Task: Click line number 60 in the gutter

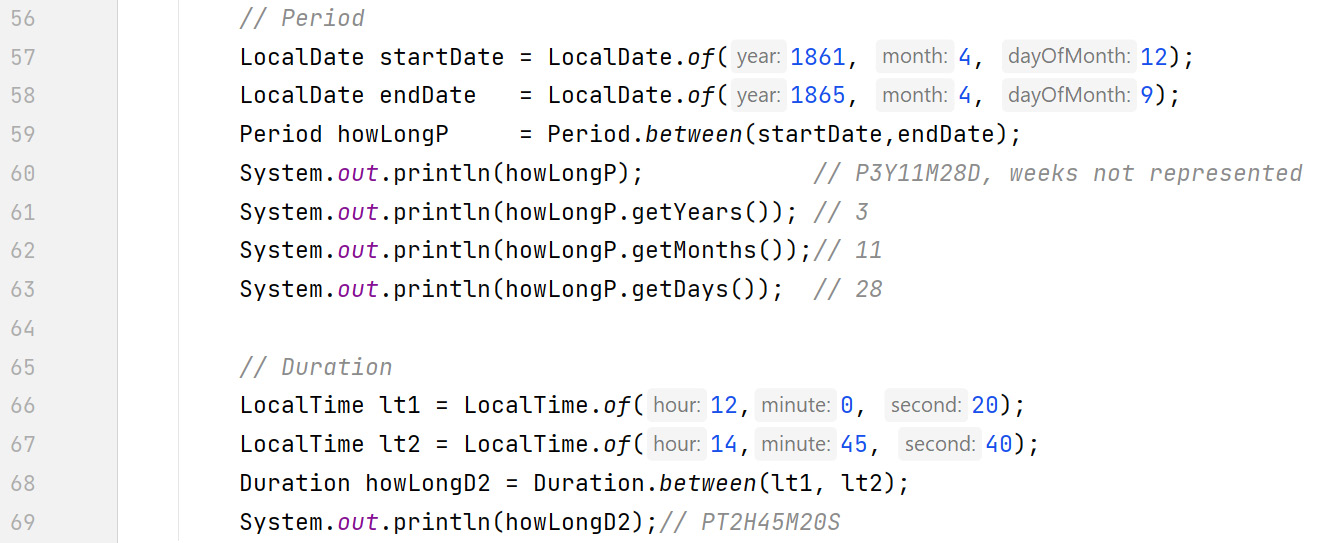Action: [x=22, y=173]
